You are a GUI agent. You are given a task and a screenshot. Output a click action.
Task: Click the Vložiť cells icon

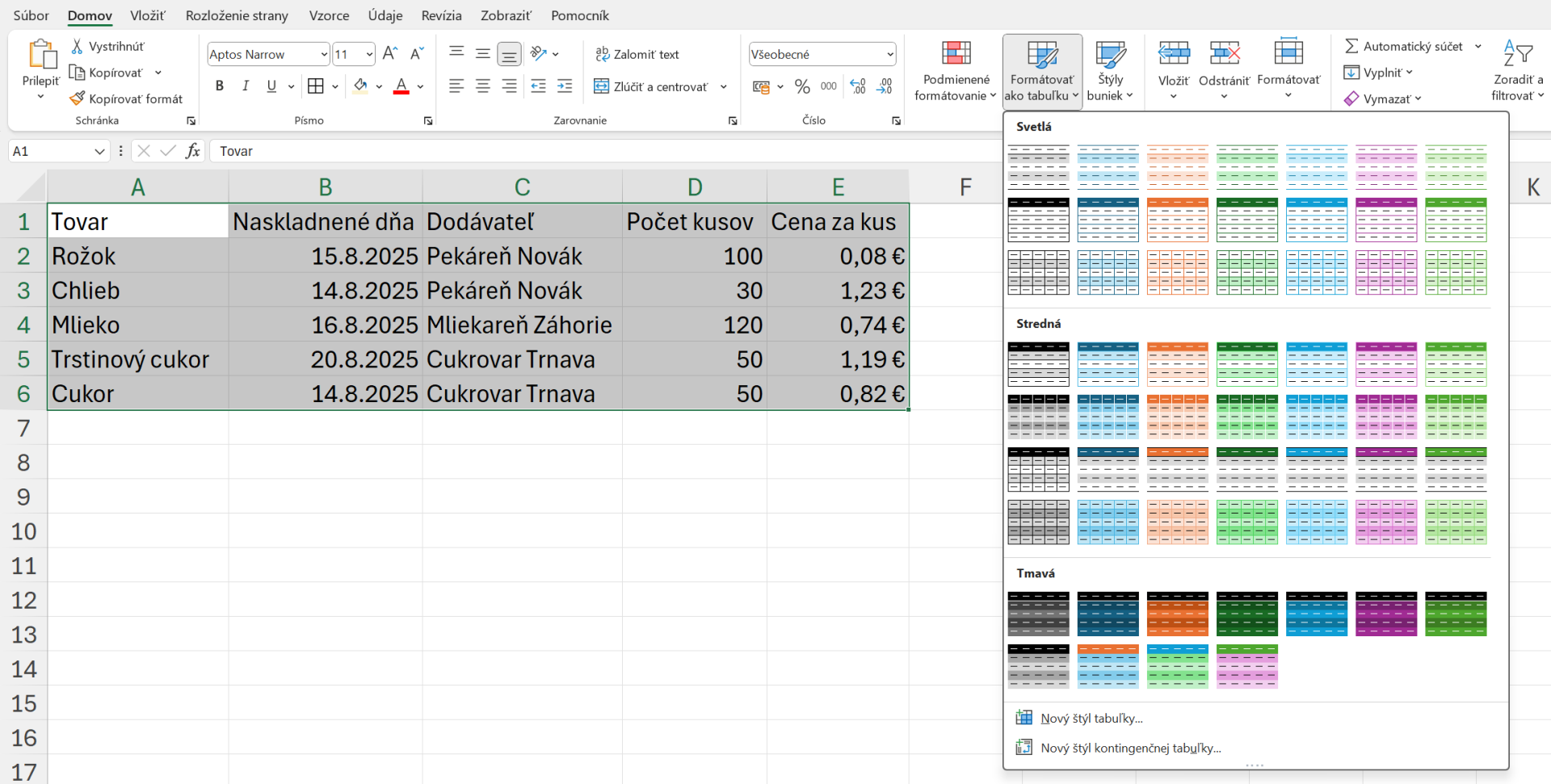(1174, 54)
